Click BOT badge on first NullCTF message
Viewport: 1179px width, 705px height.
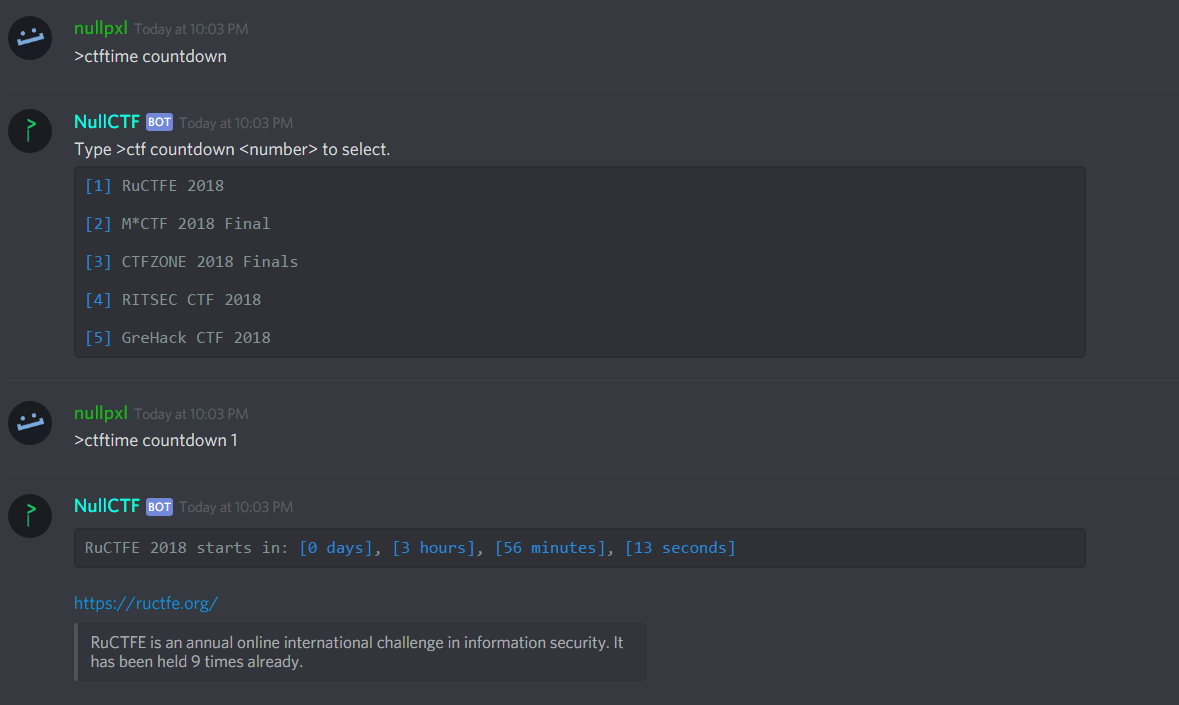[x=159, y=122]
